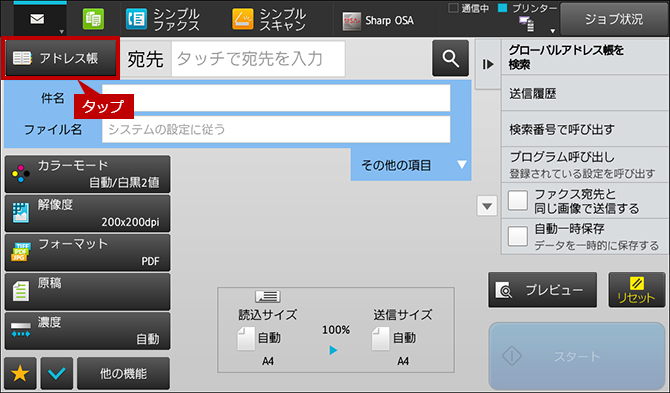Click the 100% ratio value
Screen dimensions: 670x393
(x=336, y=330)
